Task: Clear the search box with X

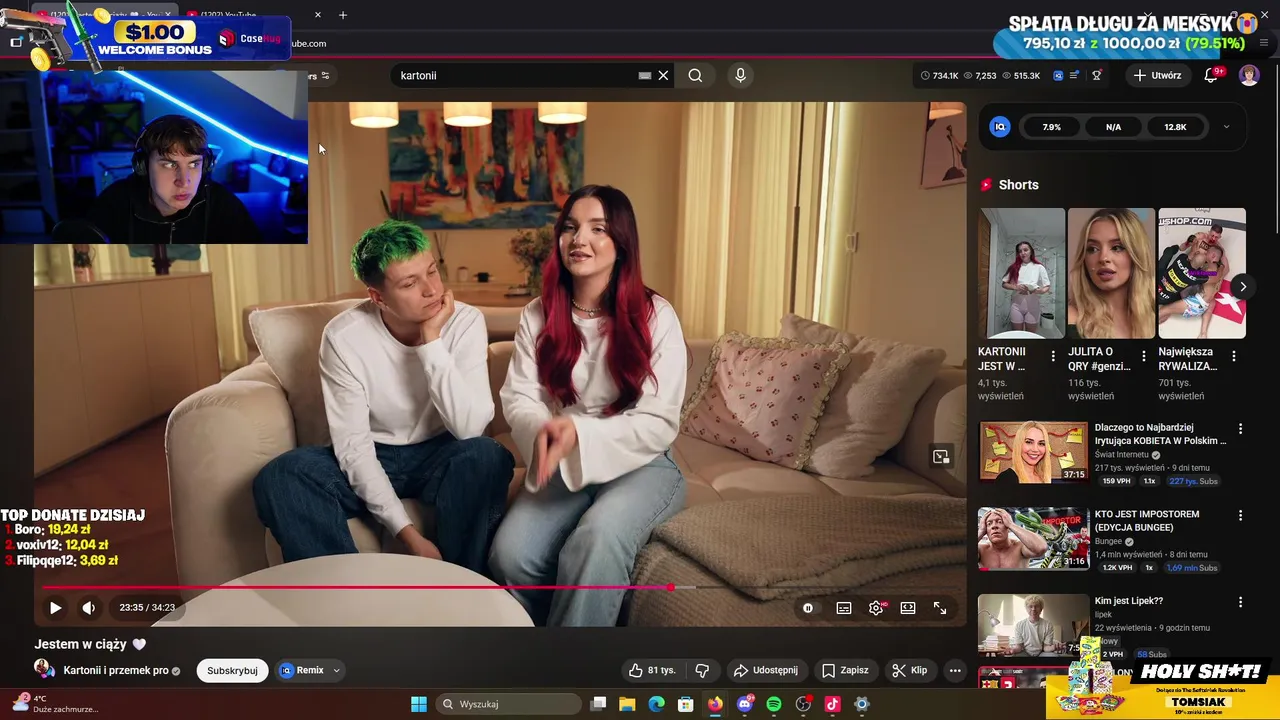Action: click(x=663, y=75)
